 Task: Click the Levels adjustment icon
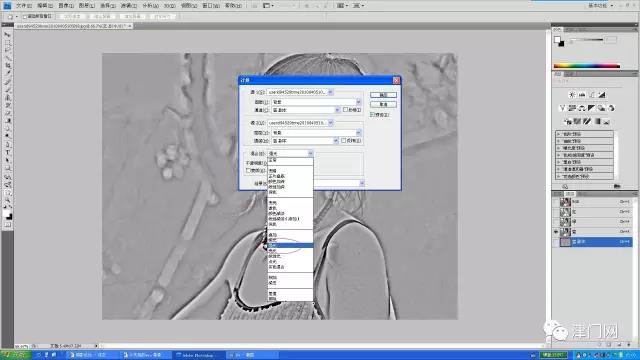tap(582, 95)
